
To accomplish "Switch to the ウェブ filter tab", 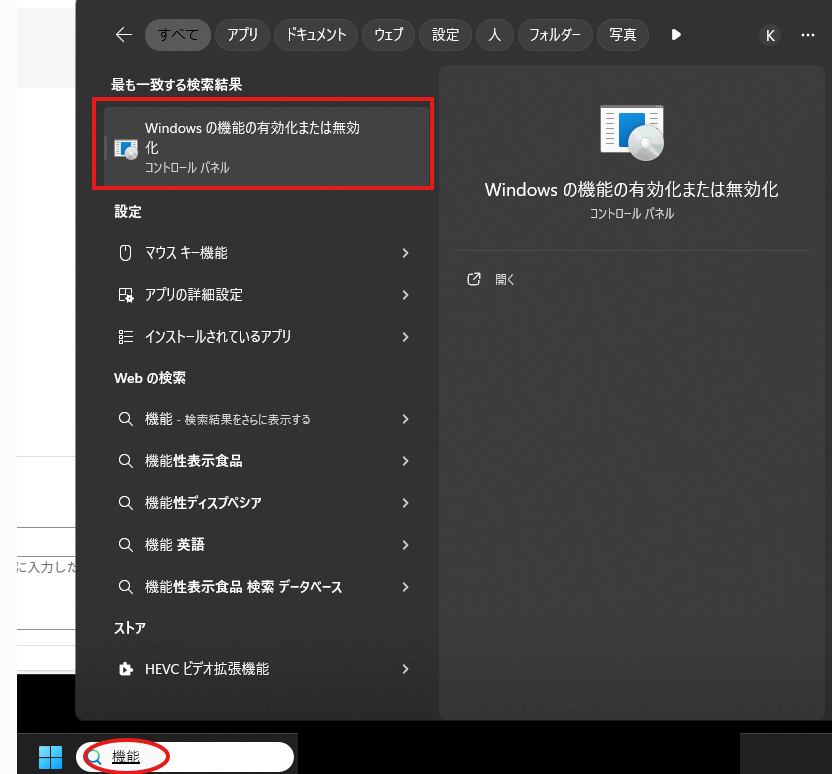I will point(388,35).
